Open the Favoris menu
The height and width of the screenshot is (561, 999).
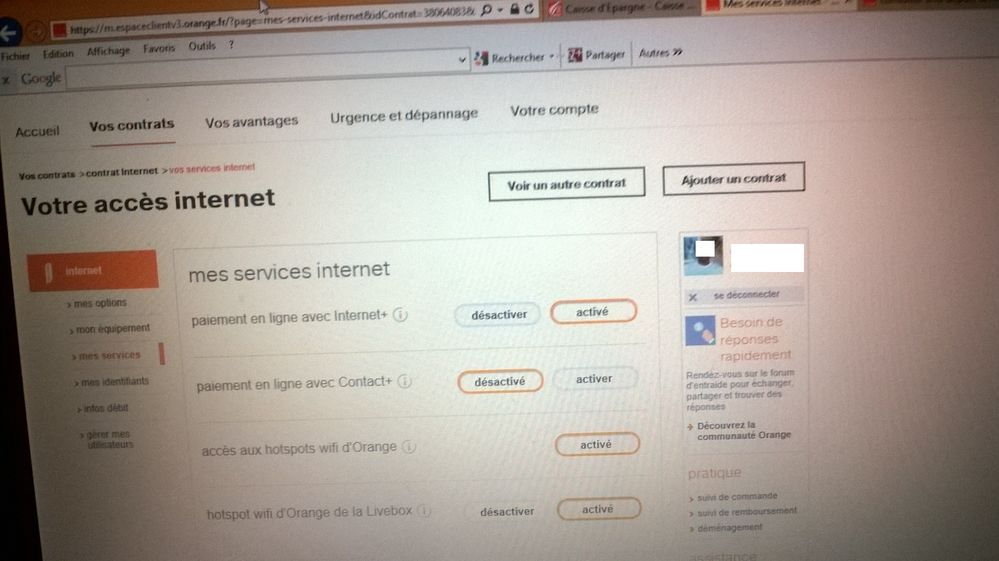(x=159, y=48)
